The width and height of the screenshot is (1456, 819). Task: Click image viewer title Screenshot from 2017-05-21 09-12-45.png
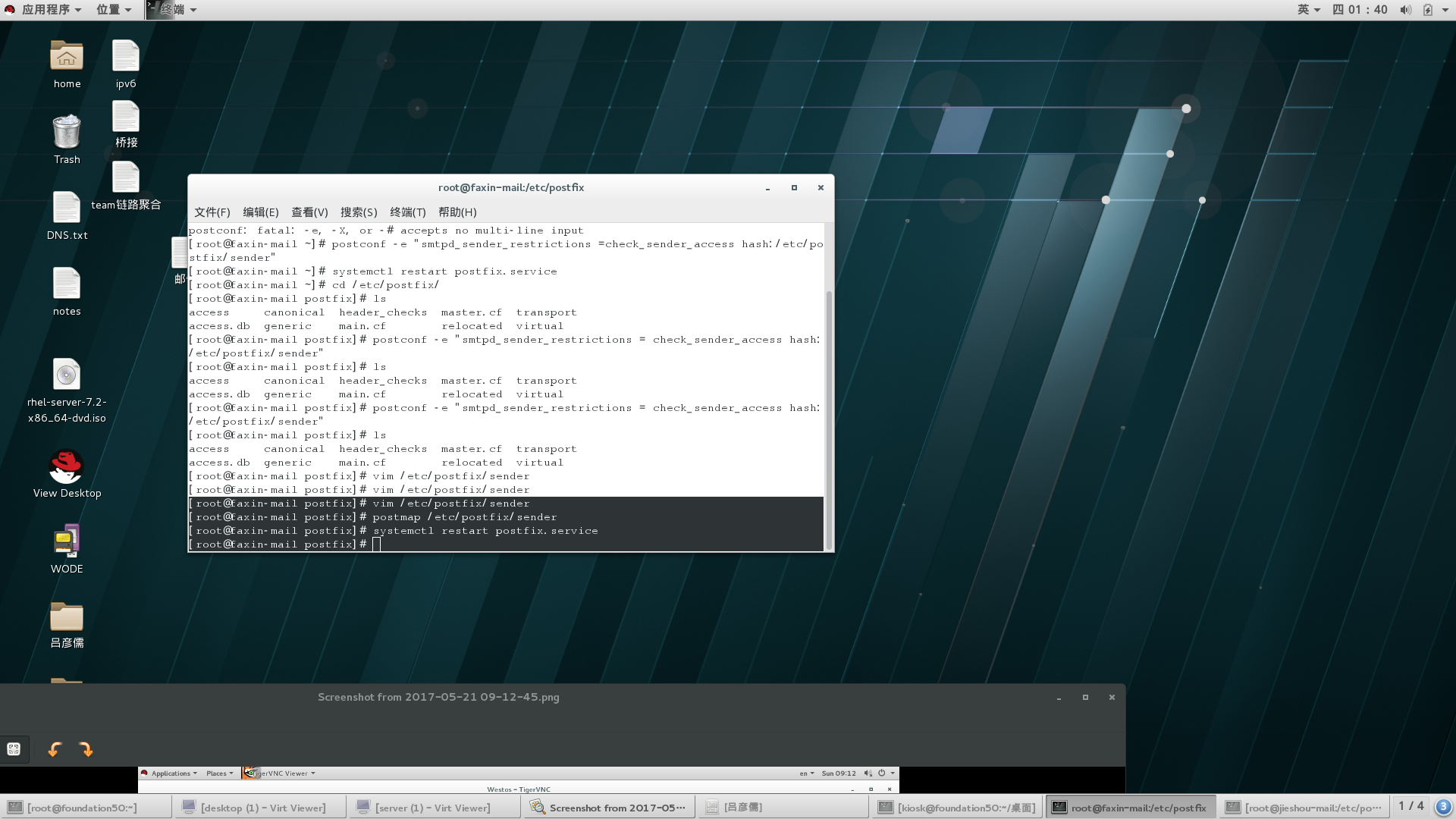(x=438, y=697)
